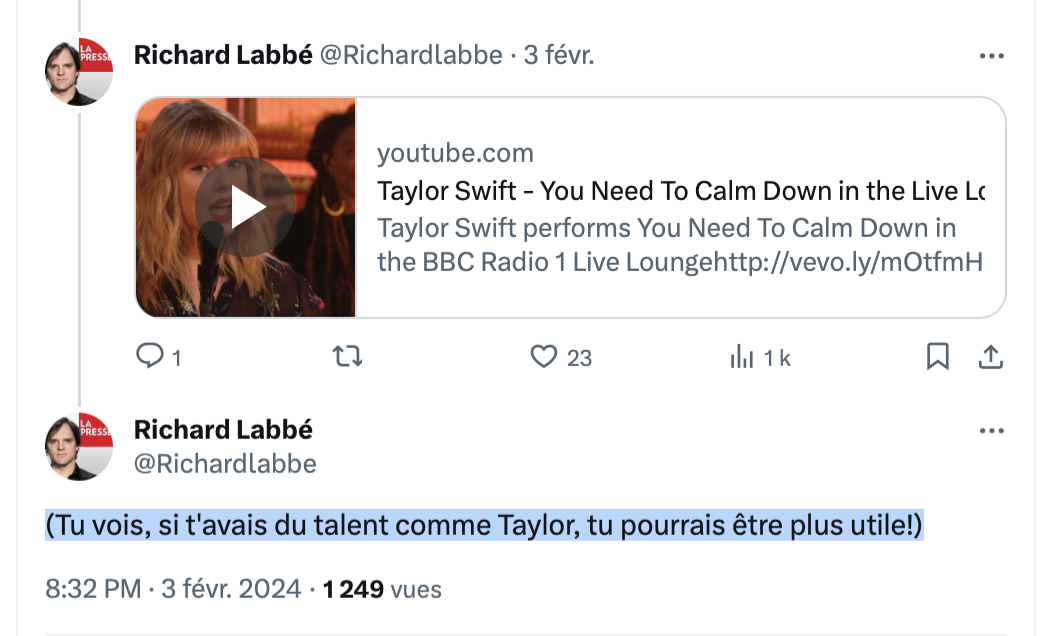The image size is (1042, 636).
Task: Open more options on second tweet
Action: 991,431
